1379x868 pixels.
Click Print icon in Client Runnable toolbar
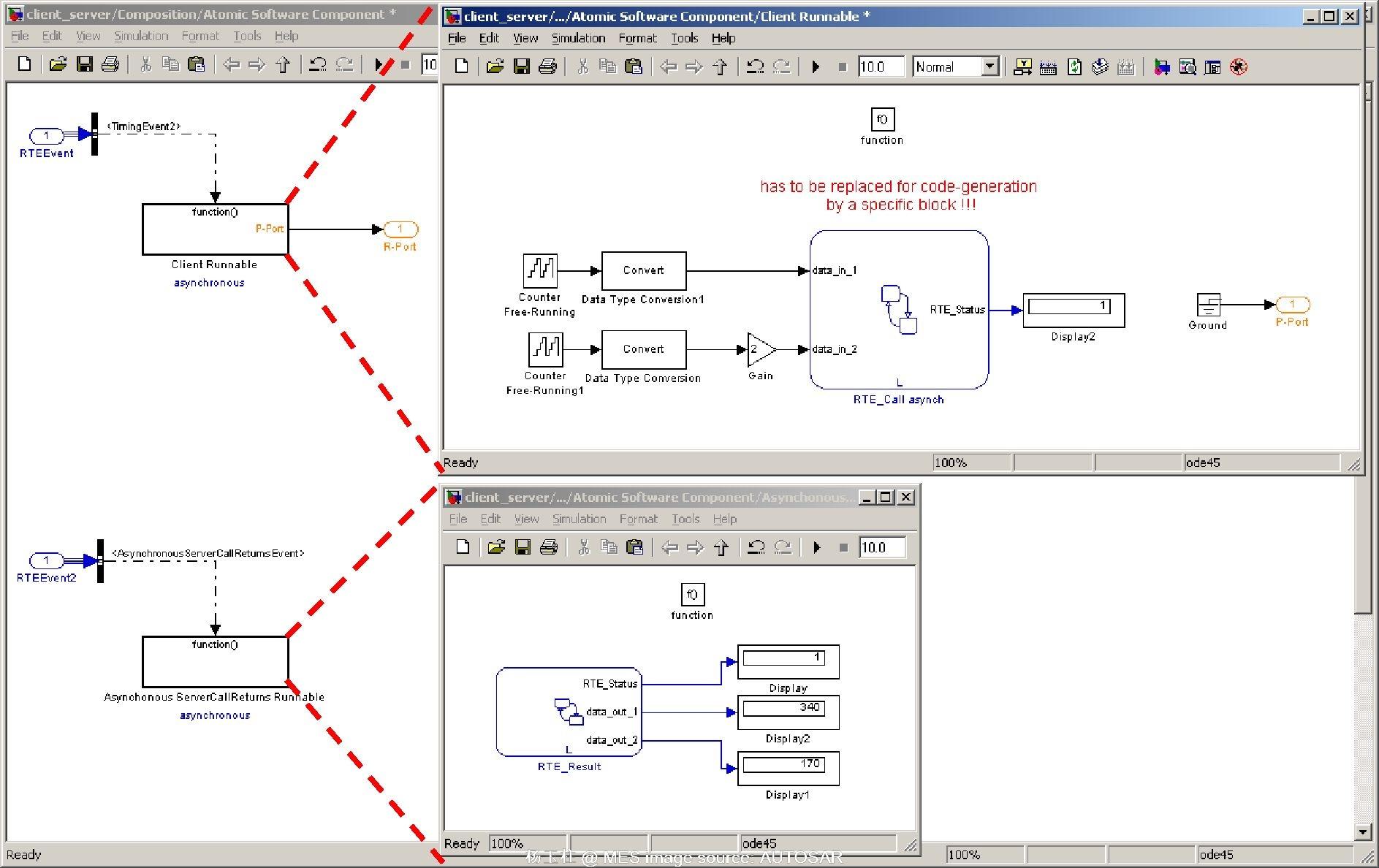547,66
